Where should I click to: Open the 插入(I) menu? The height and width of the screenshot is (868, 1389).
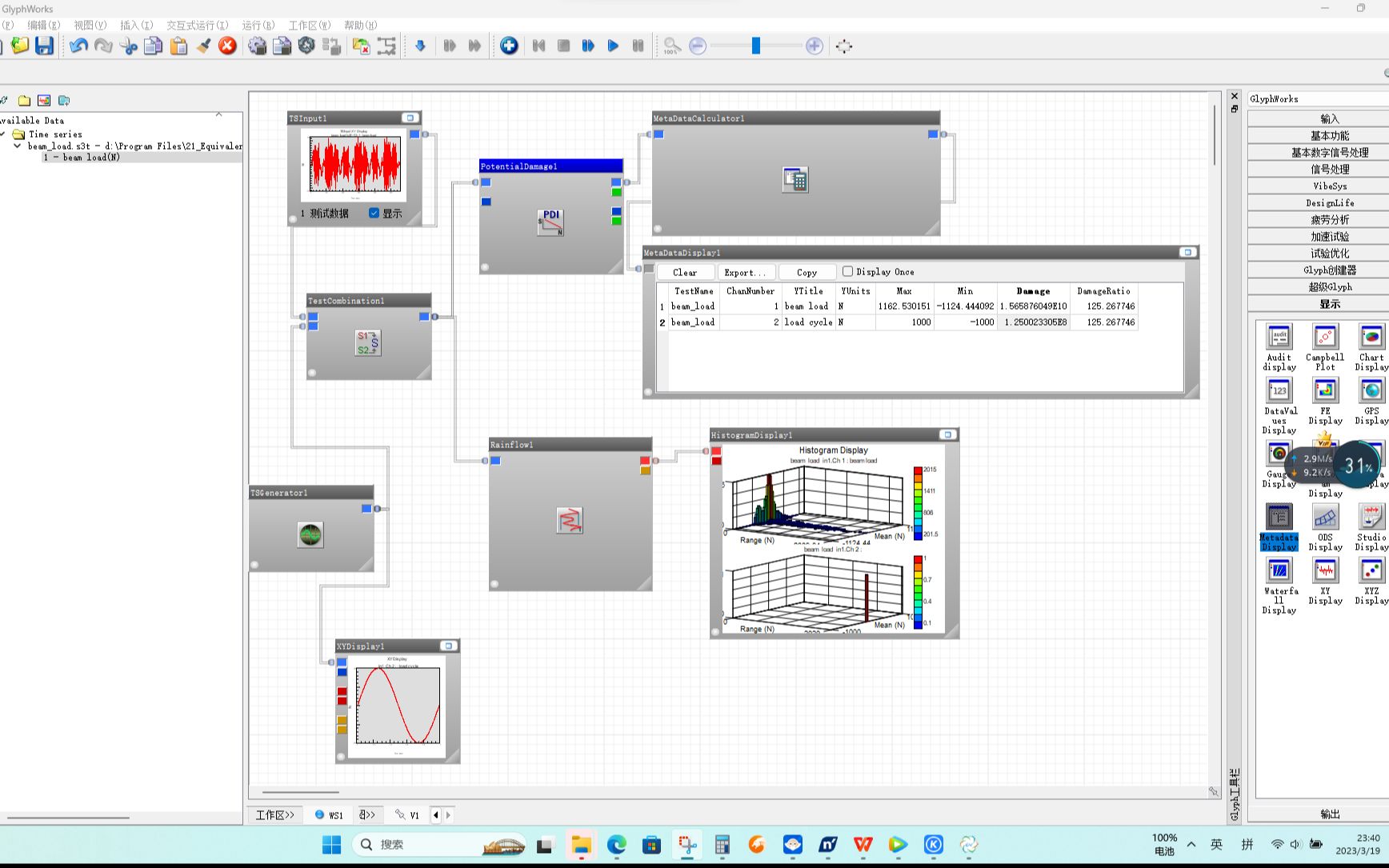pos(136,25)
